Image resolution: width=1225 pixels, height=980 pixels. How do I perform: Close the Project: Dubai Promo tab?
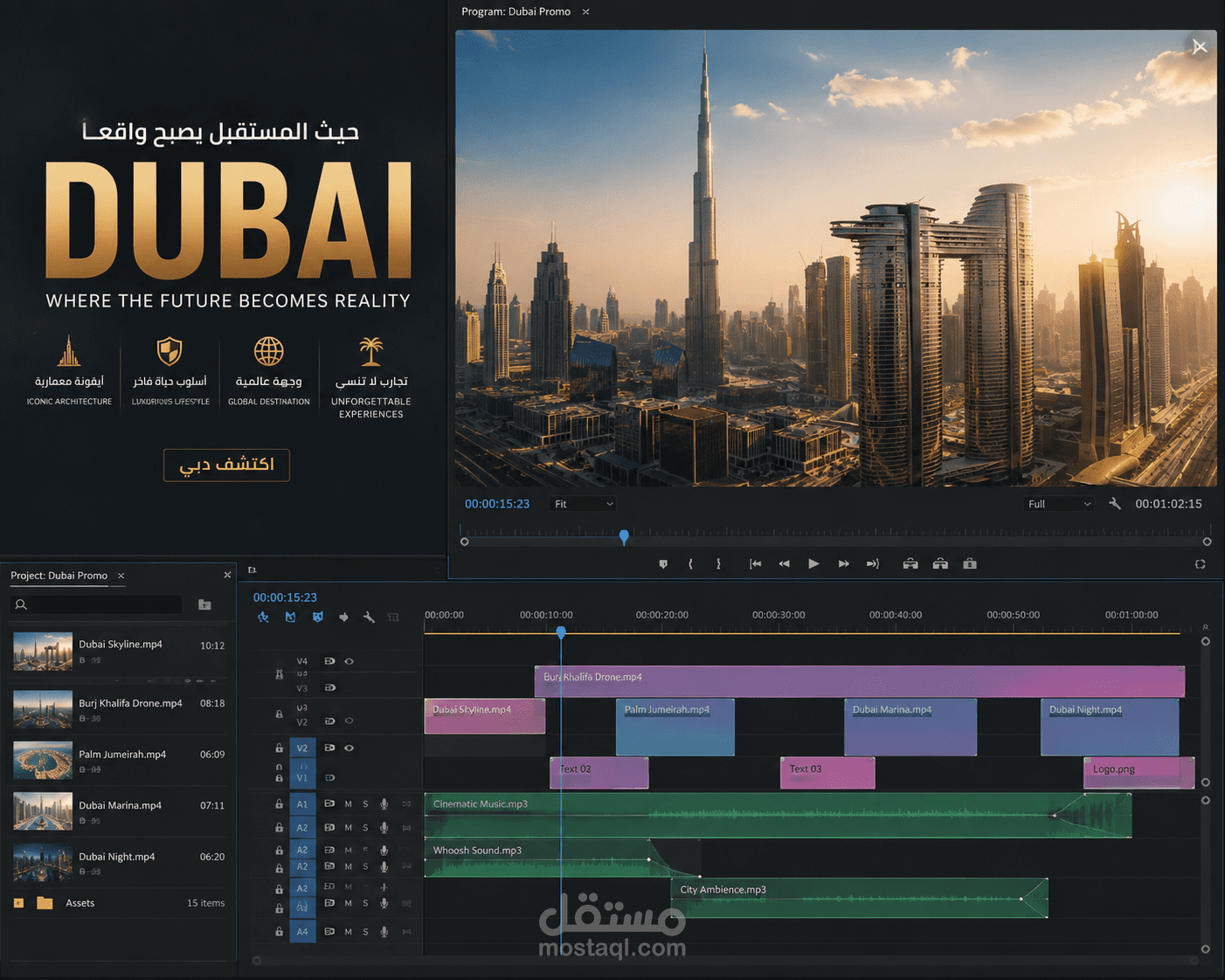[x=121, y=576]
